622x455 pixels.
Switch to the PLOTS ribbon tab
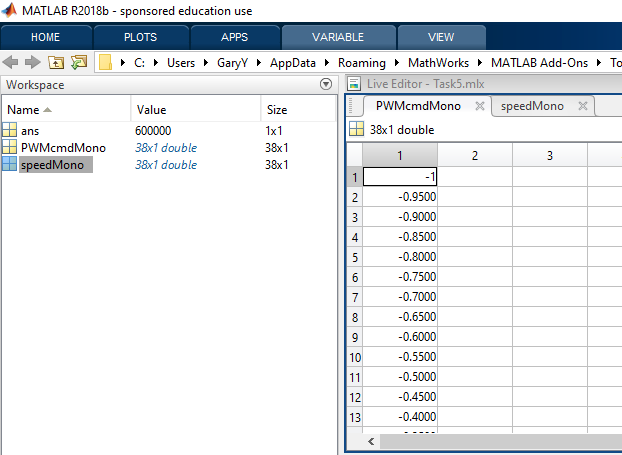pos(140,37)
